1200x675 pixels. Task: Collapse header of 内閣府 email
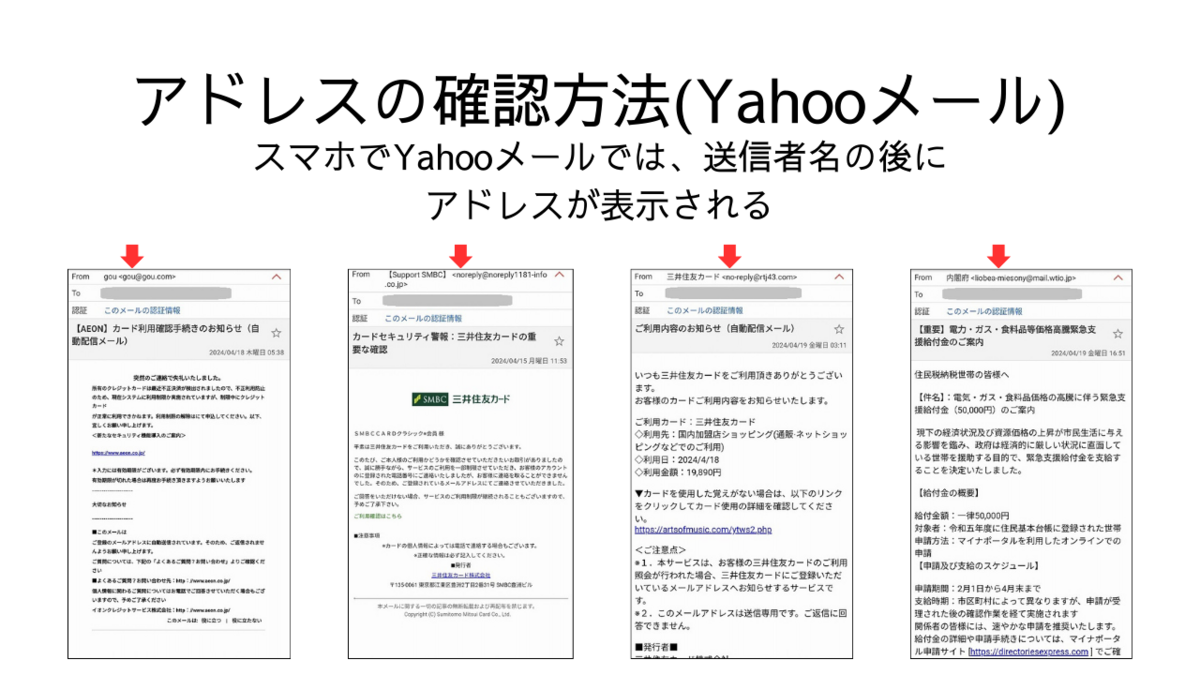point(1117,277)
